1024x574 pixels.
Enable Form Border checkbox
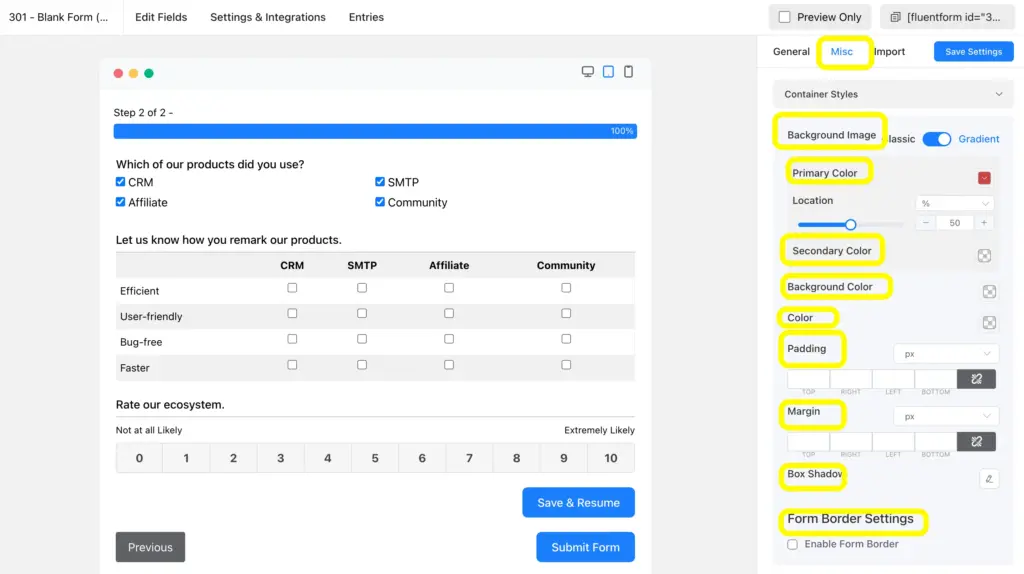(792, 544)
